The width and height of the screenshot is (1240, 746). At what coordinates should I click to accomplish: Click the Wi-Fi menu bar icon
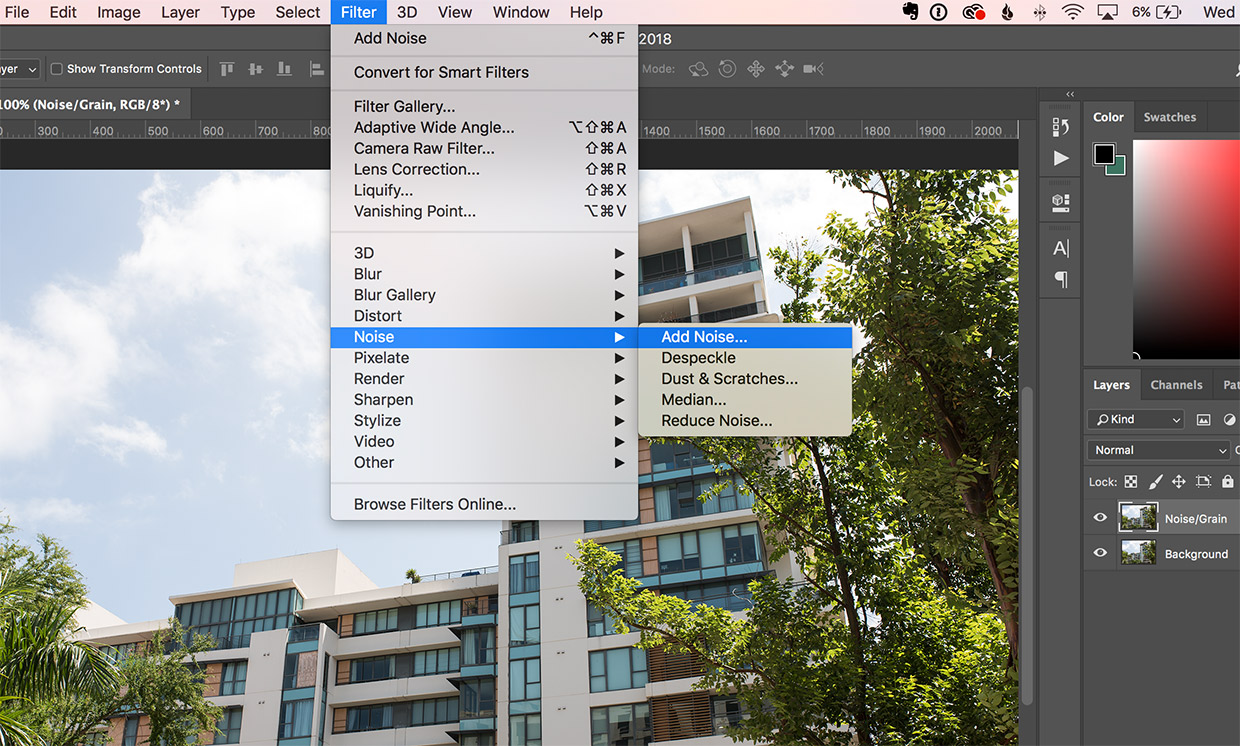pos(1073,12)
